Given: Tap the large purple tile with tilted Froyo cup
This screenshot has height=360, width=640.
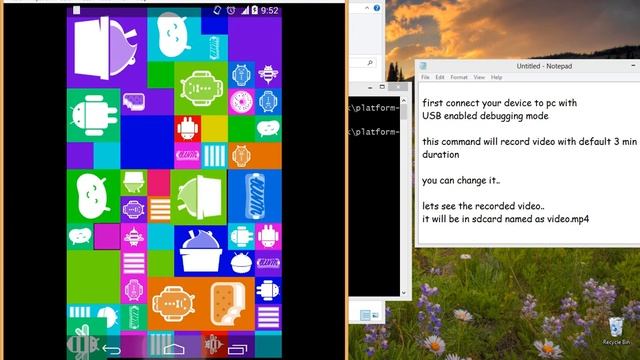Looking at the screenshot, I should point(107,48).
